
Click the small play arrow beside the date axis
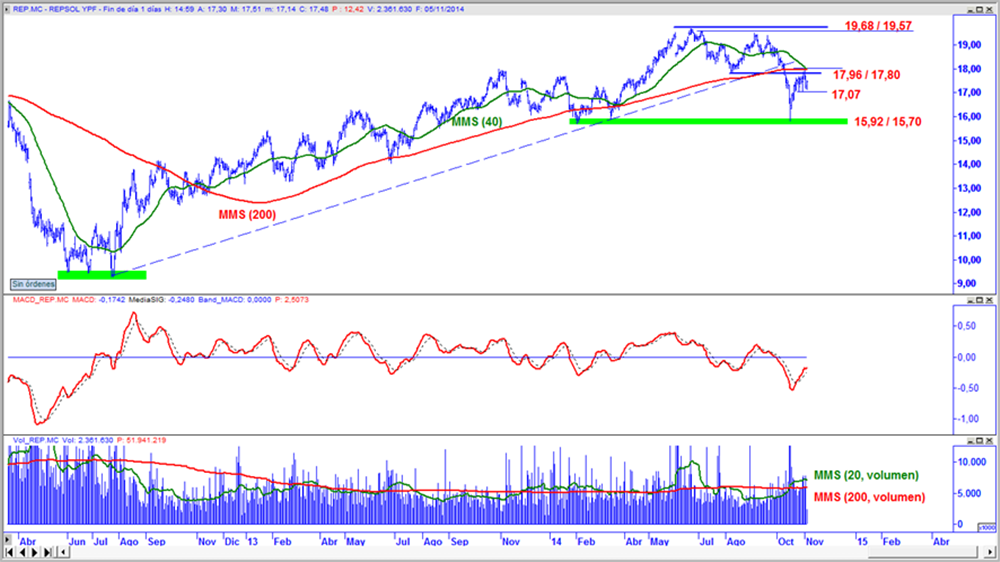tap(8, 540)
